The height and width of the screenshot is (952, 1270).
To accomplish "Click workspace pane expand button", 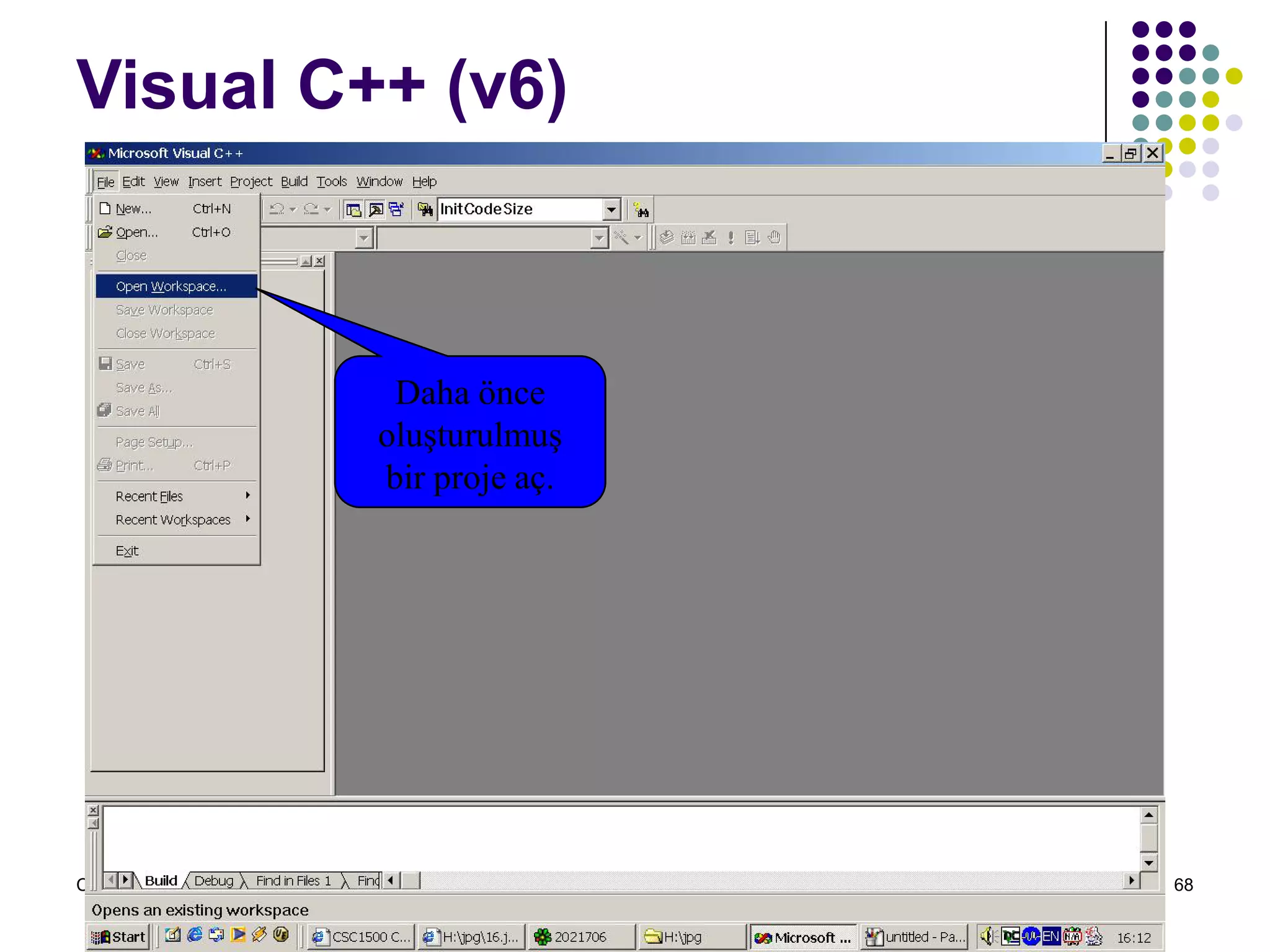I will (306, 262).
